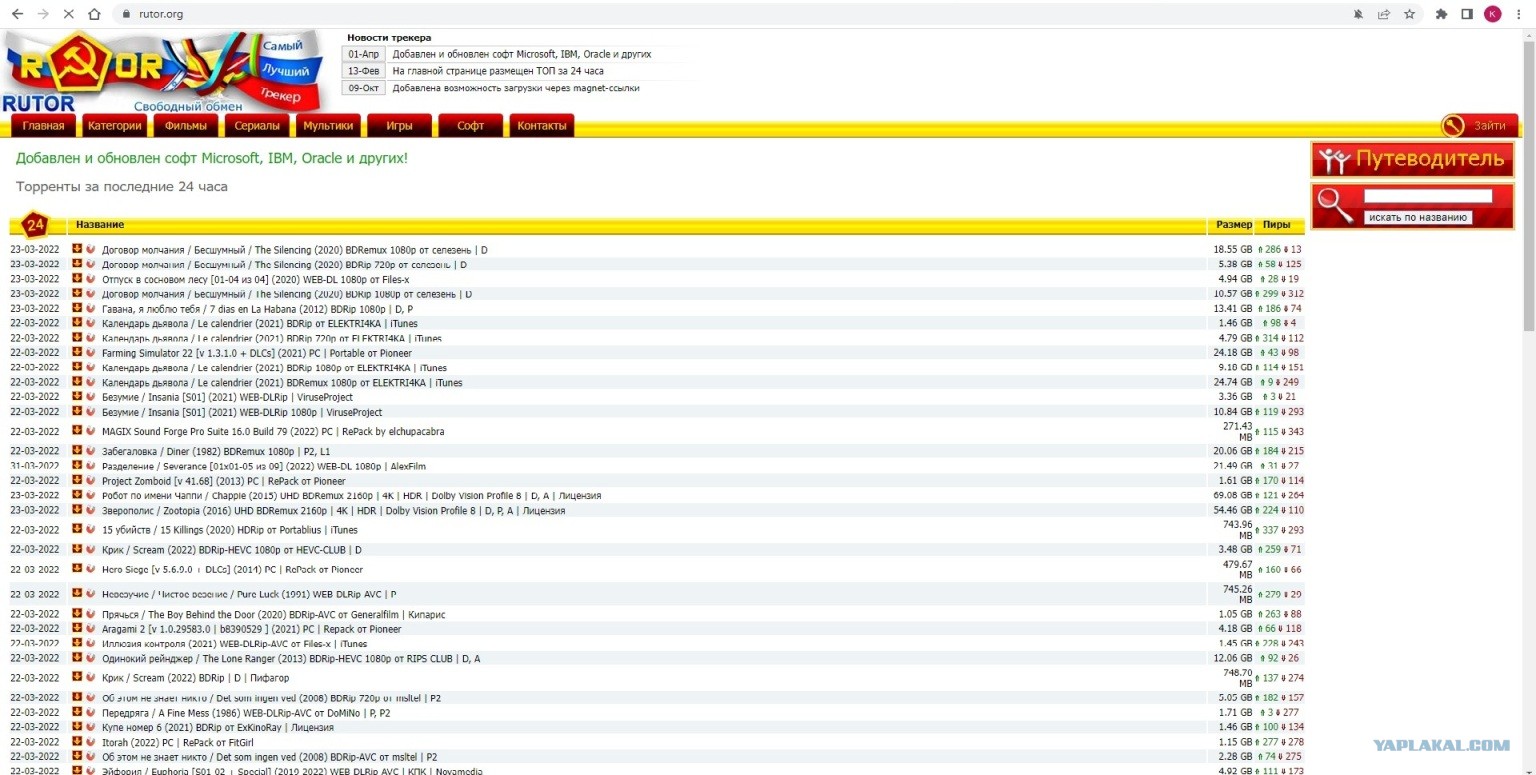
Task: Go to the Игры section
Action: tap(399, 126)
